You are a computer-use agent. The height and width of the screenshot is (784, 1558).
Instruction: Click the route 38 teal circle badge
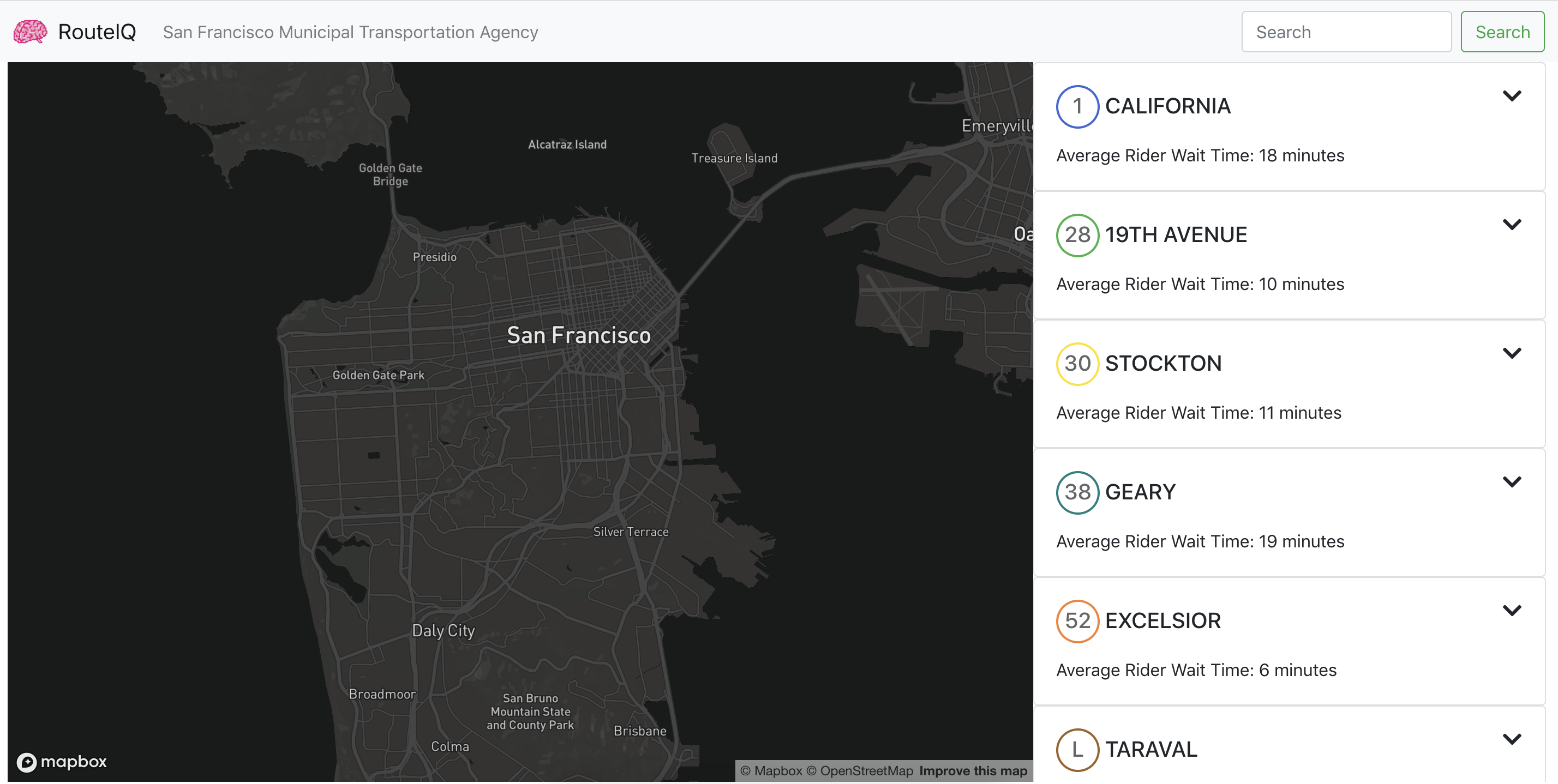(1077, 493)
